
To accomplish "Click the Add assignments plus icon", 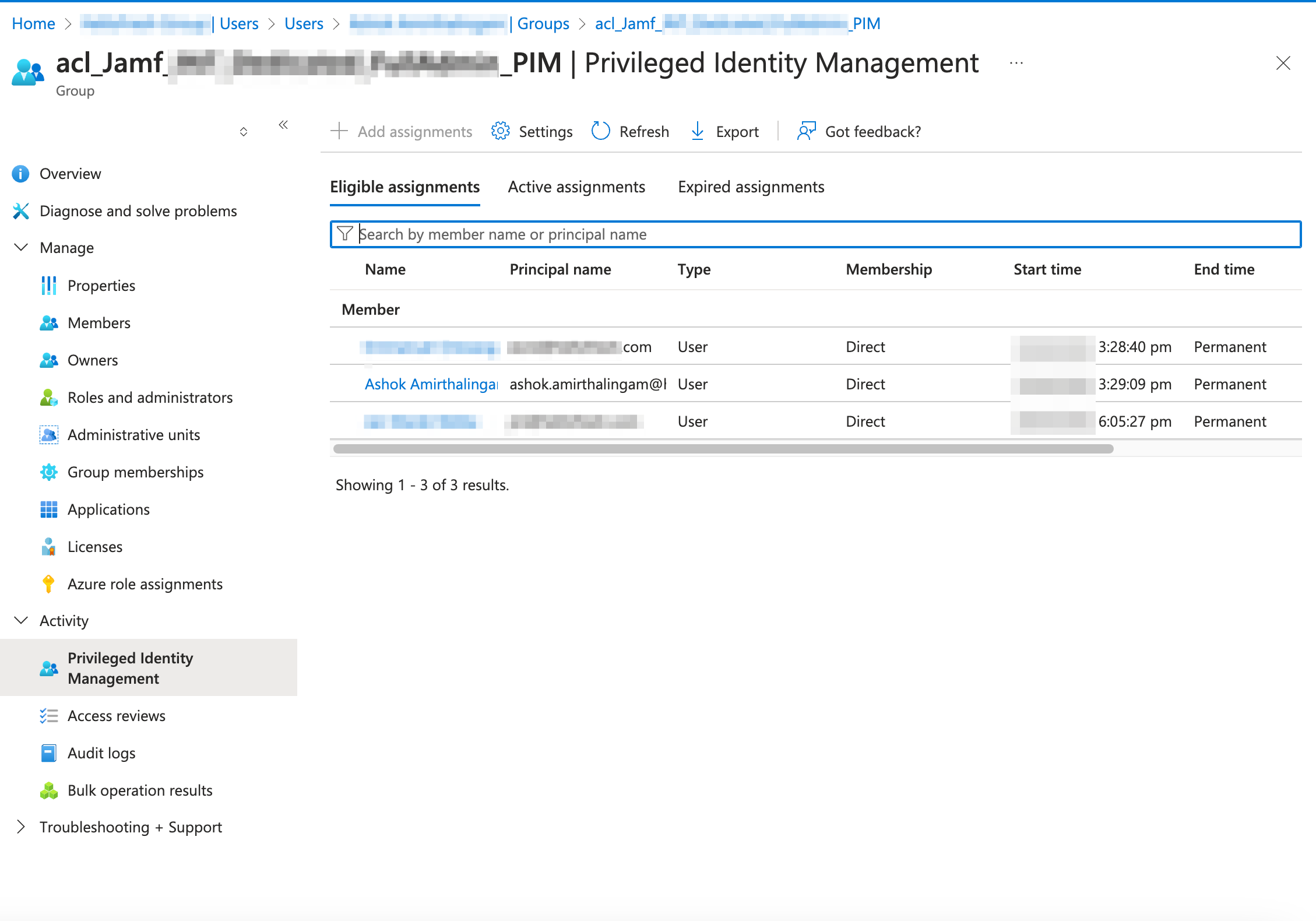I will pyautogui.click(x=339, y=131).
